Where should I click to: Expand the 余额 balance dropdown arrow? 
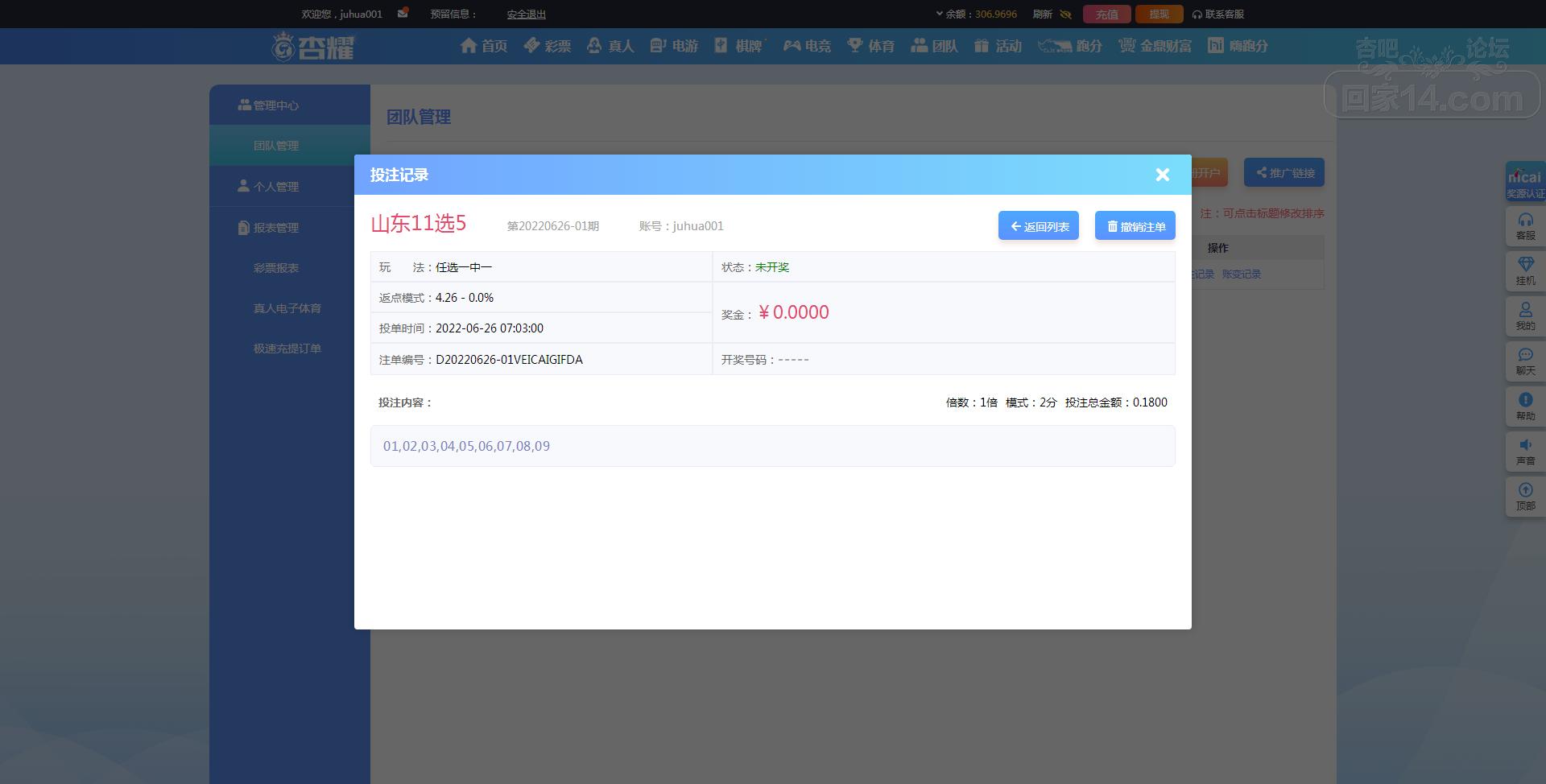[x=939, y=14]
